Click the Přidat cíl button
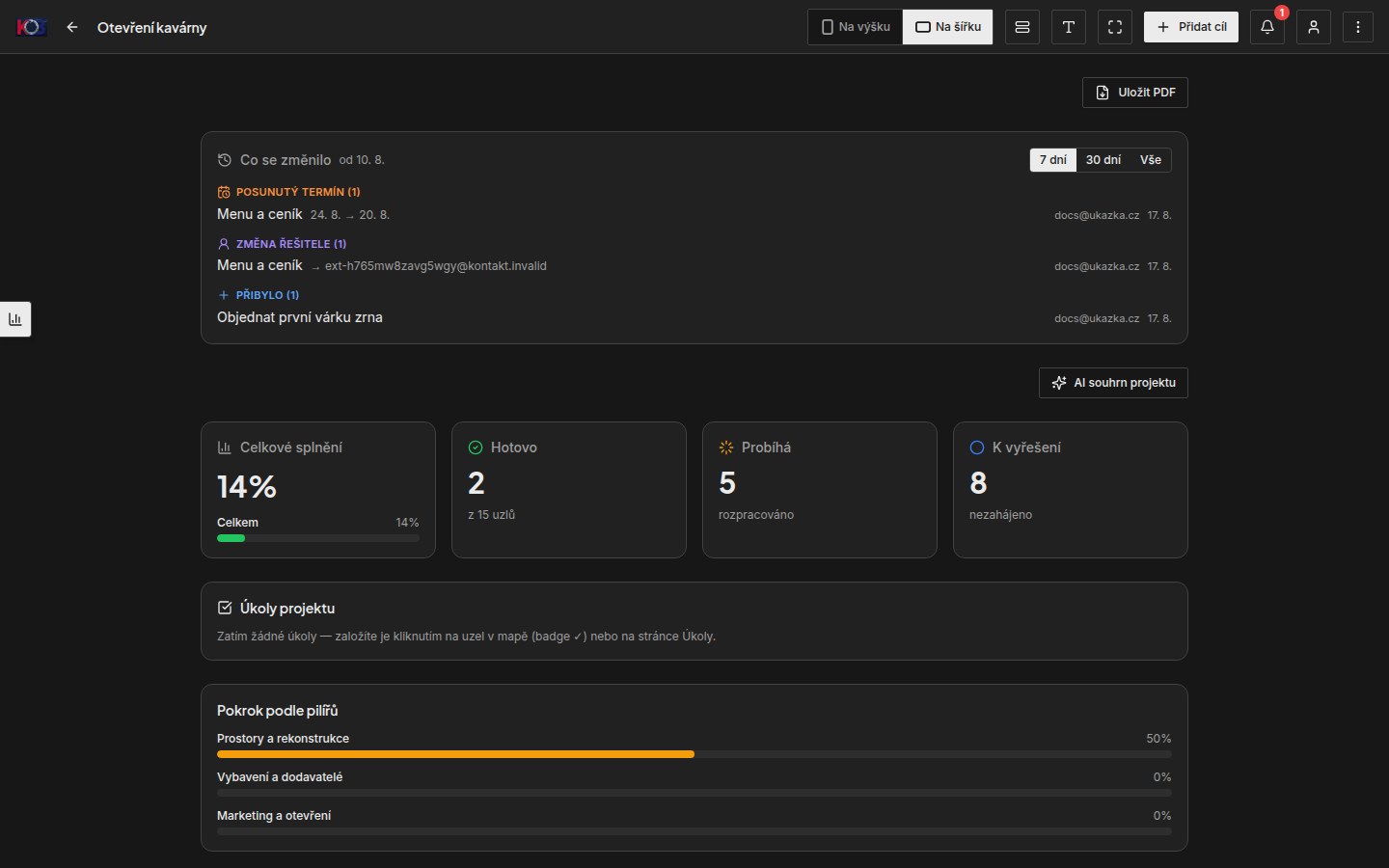 (1191, 27)
